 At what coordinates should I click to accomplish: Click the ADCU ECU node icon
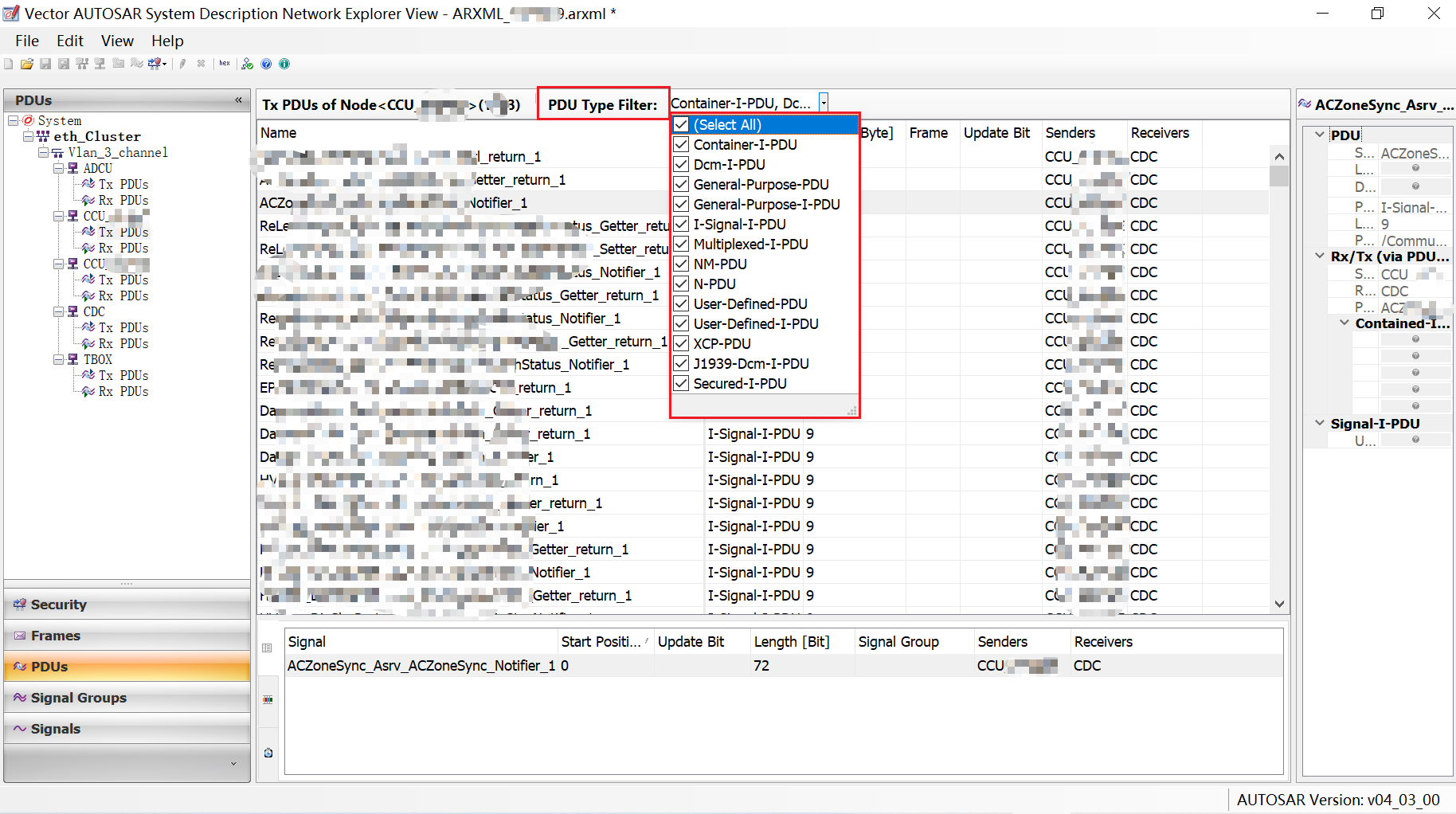tap(72, 168)
